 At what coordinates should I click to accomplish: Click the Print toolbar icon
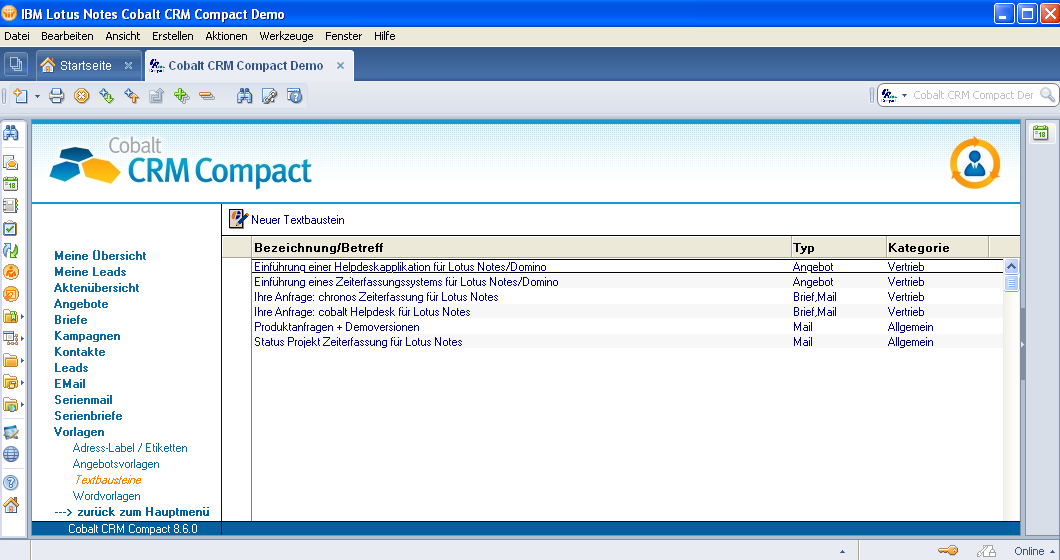click(x=57, y=96)
